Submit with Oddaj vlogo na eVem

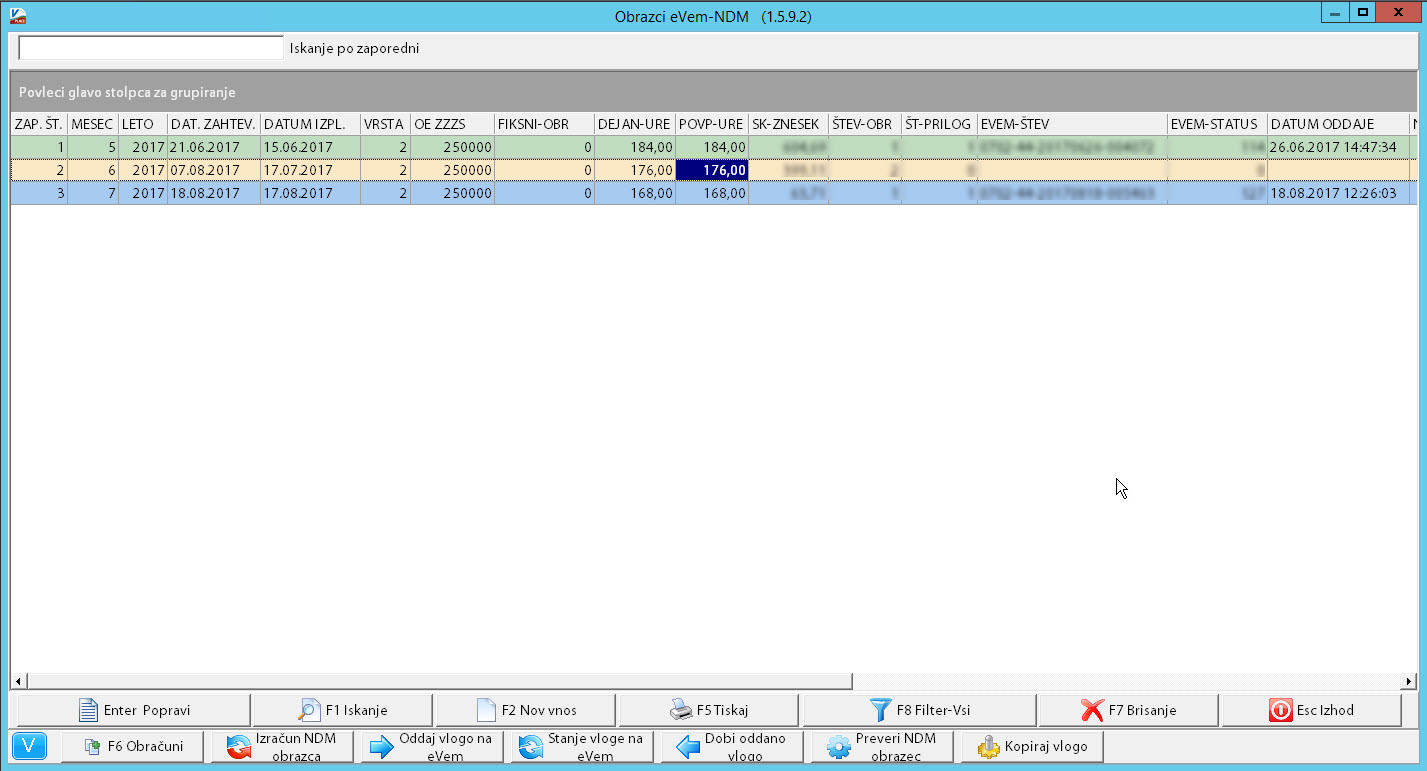click(432, 747)
